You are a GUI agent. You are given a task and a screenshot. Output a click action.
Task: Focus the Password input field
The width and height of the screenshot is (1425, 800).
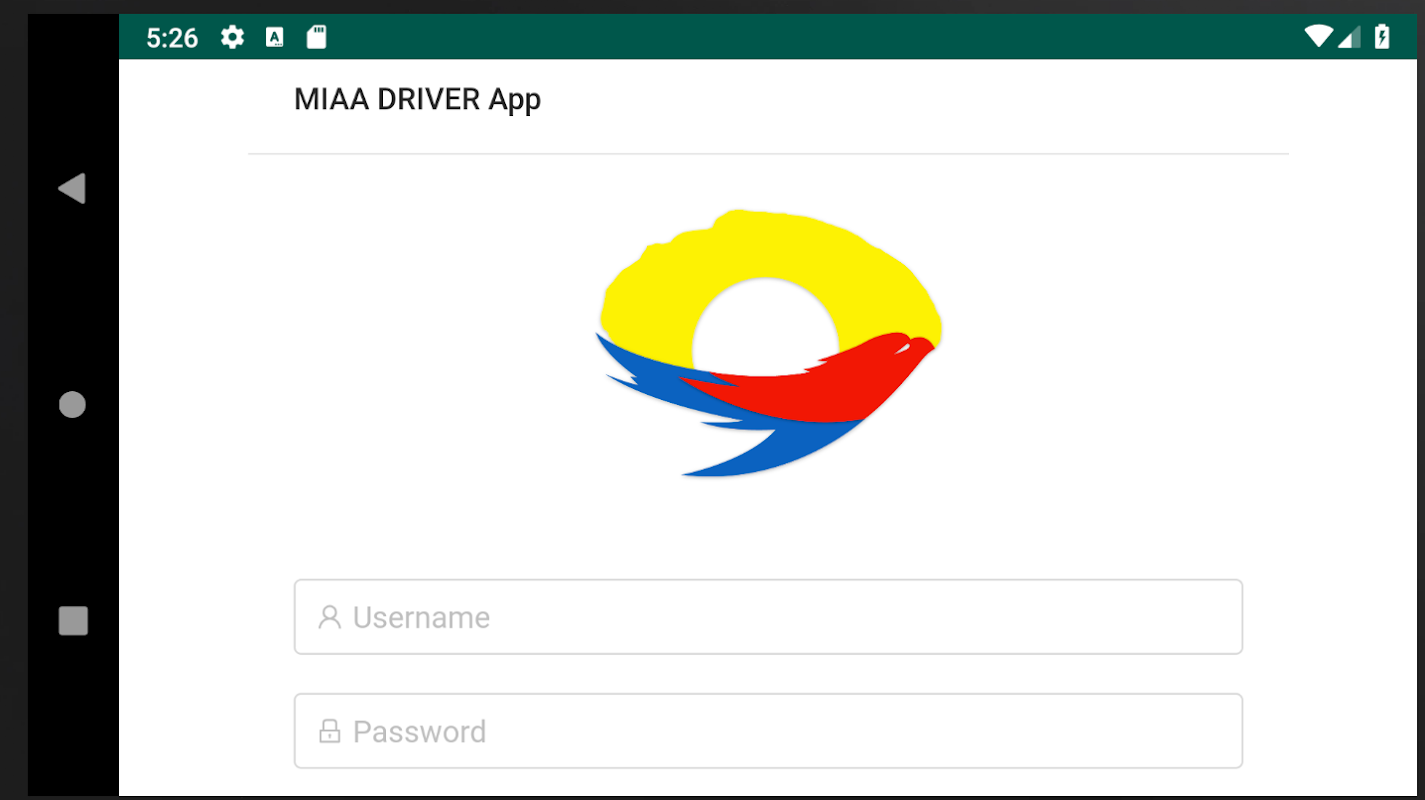[x=768, y=731]
